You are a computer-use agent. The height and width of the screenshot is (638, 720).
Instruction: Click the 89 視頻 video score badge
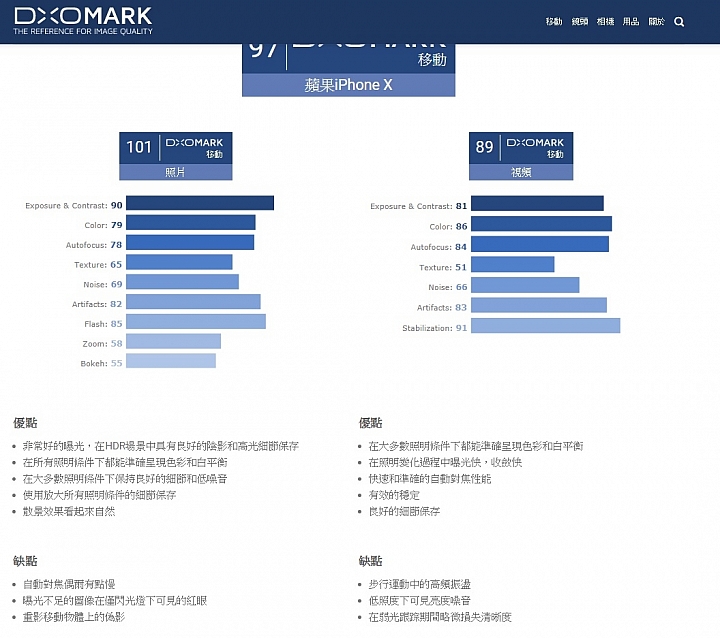pyautogui.click(x=521, y=156)
